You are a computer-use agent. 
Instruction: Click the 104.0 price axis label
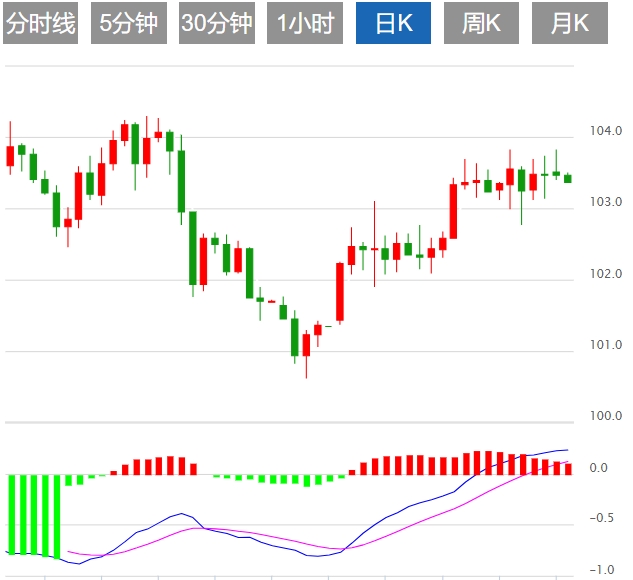(x=606, y=131)
